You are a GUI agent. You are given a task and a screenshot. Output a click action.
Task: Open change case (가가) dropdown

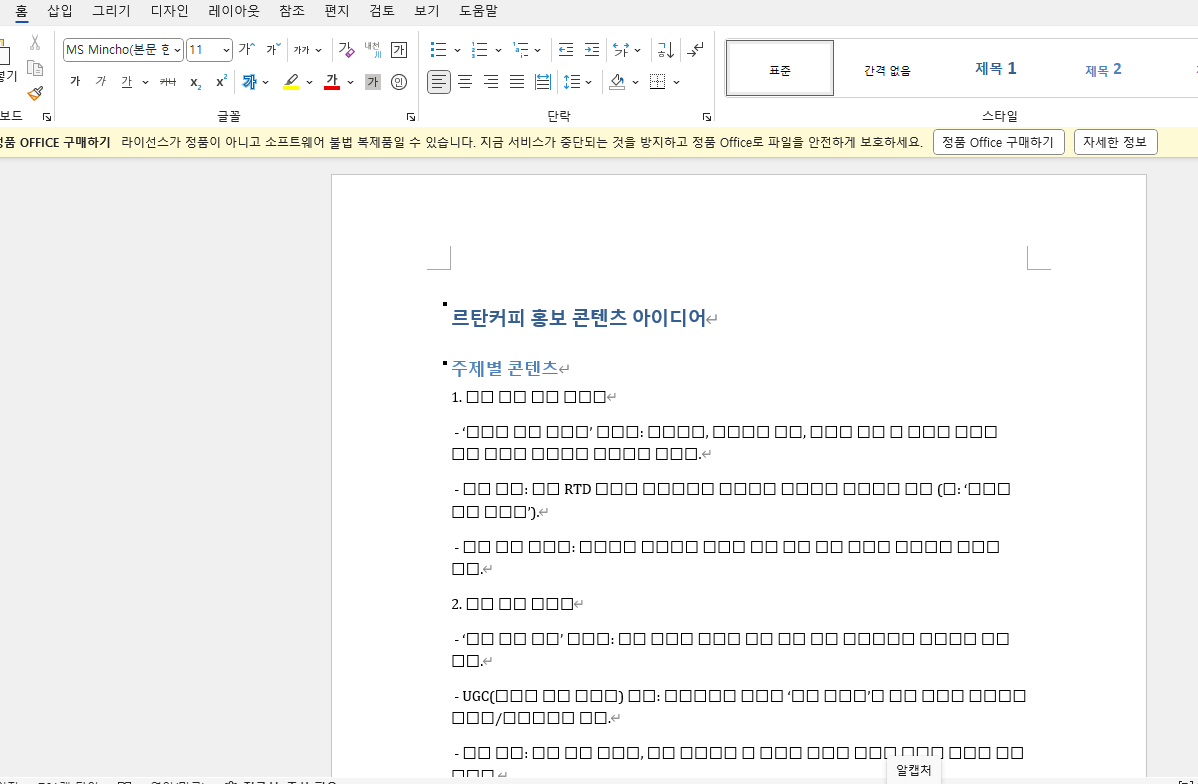pyautogui.click(x=308, y=50)
